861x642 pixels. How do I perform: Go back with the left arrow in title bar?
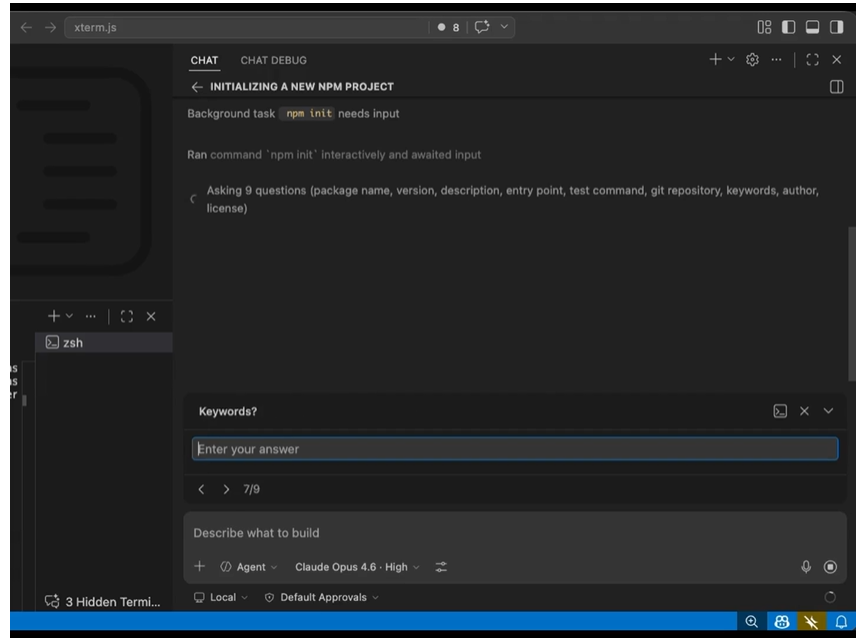(26, 27)
